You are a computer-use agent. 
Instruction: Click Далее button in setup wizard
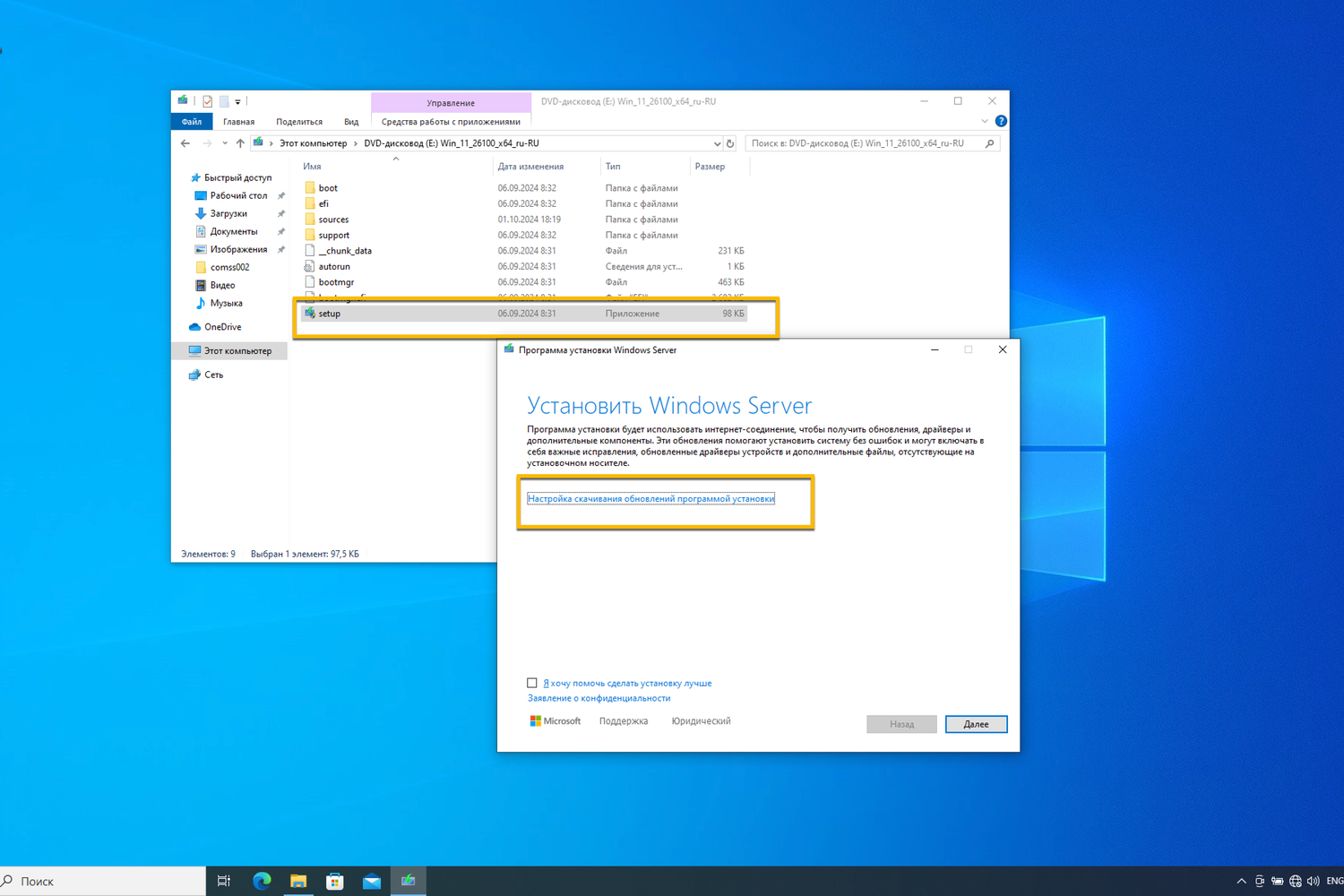976,724
